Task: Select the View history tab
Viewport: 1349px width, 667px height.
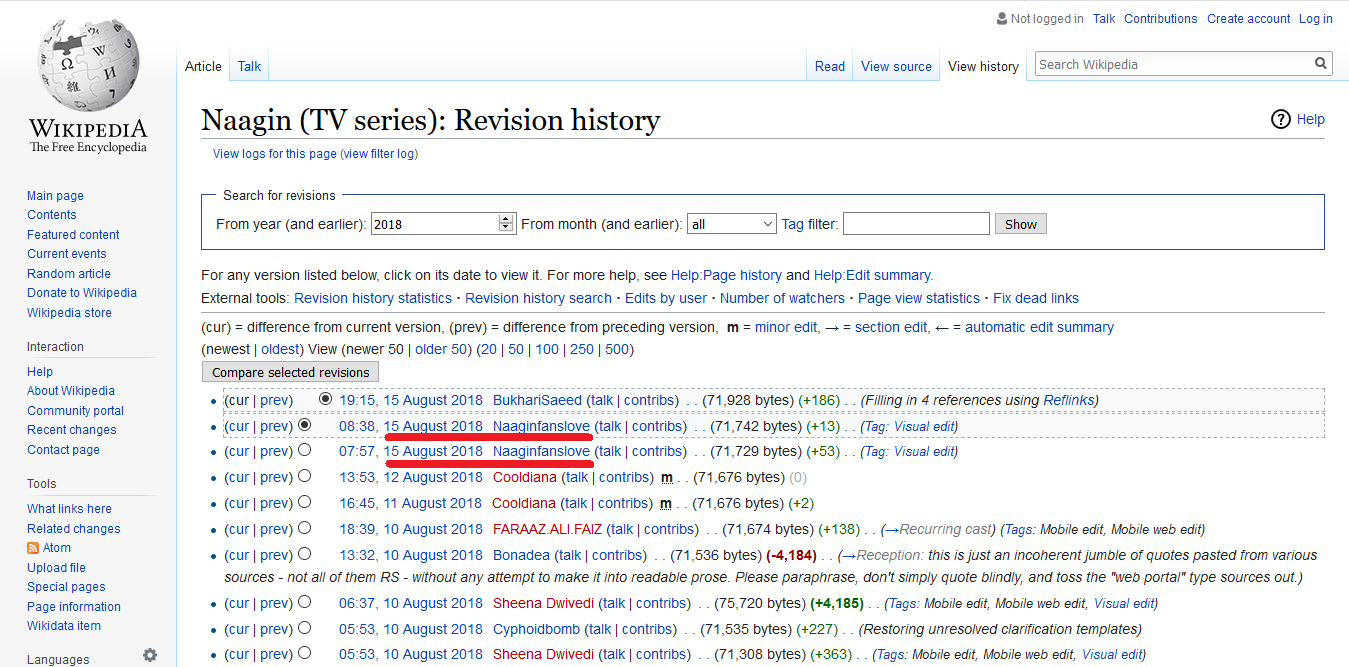Action: pos(983,66)
